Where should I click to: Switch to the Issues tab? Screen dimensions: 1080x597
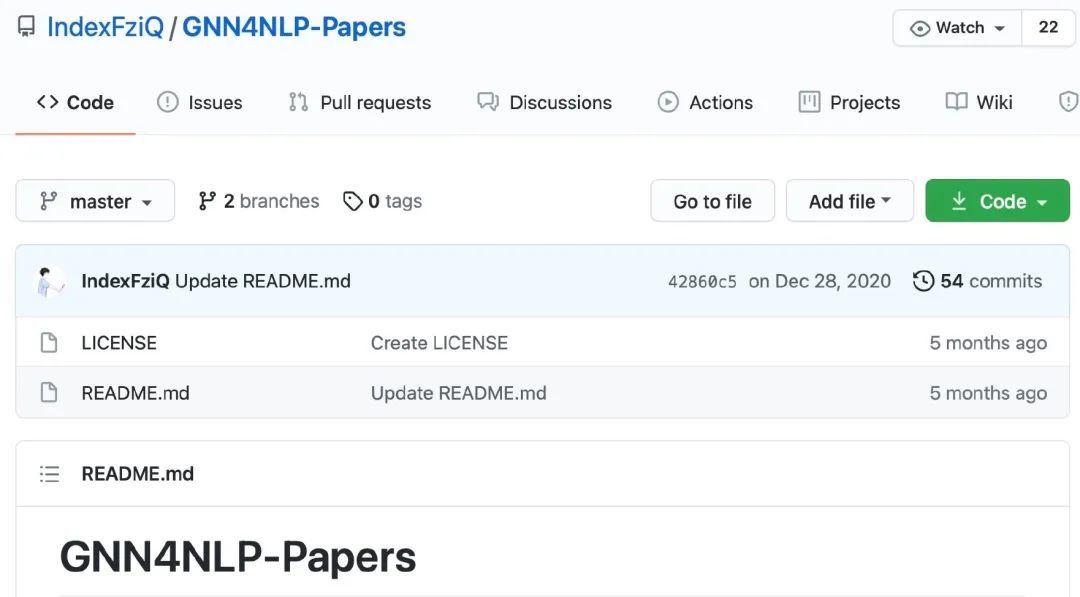pos(200,103)
